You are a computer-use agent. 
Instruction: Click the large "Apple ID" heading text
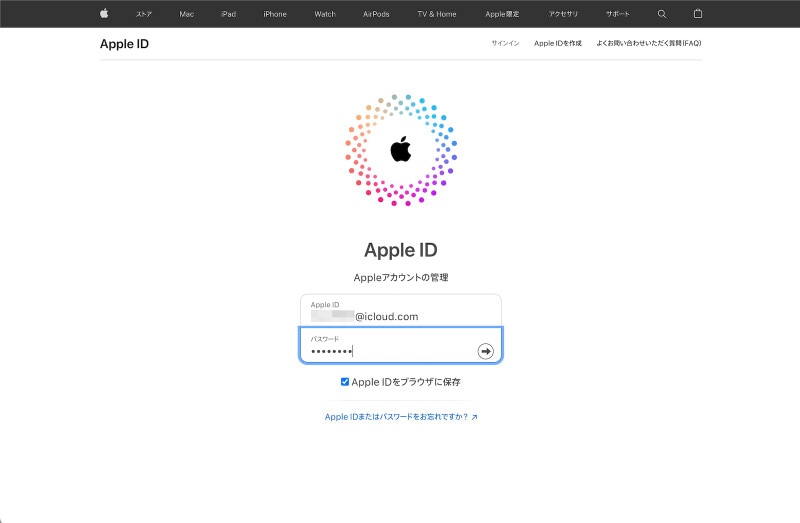coord(401,250)
